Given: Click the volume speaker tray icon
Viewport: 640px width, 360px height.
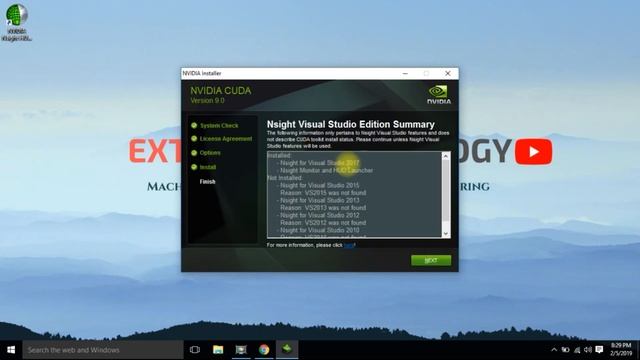Looking at the screenshot, I should (x=588, y=350).
